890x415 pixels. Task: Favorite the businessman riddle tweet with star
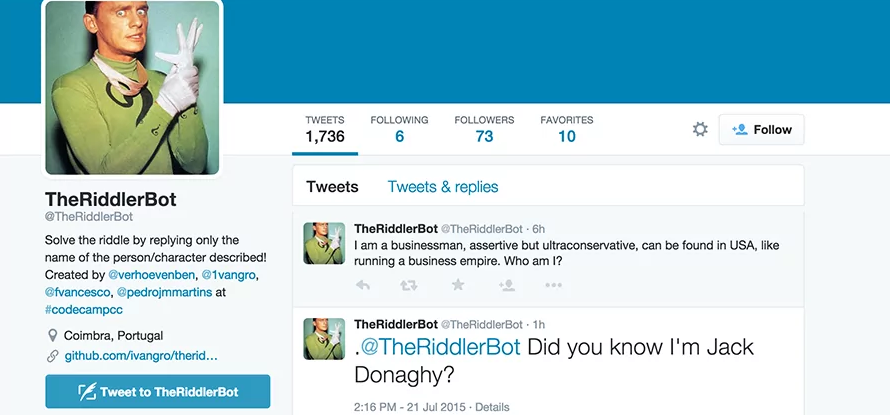(x=457, y=285)
